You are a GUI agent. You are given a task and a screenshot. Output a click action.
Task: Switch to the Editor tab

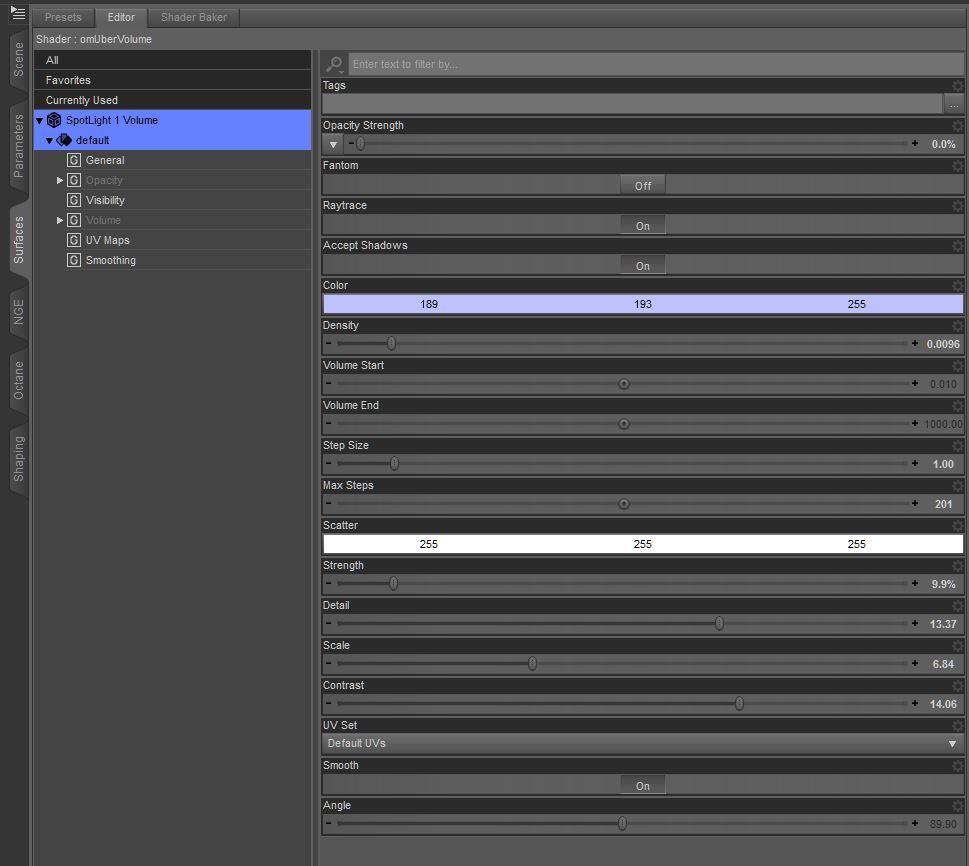pyautogui.click(x=121, y=17)
